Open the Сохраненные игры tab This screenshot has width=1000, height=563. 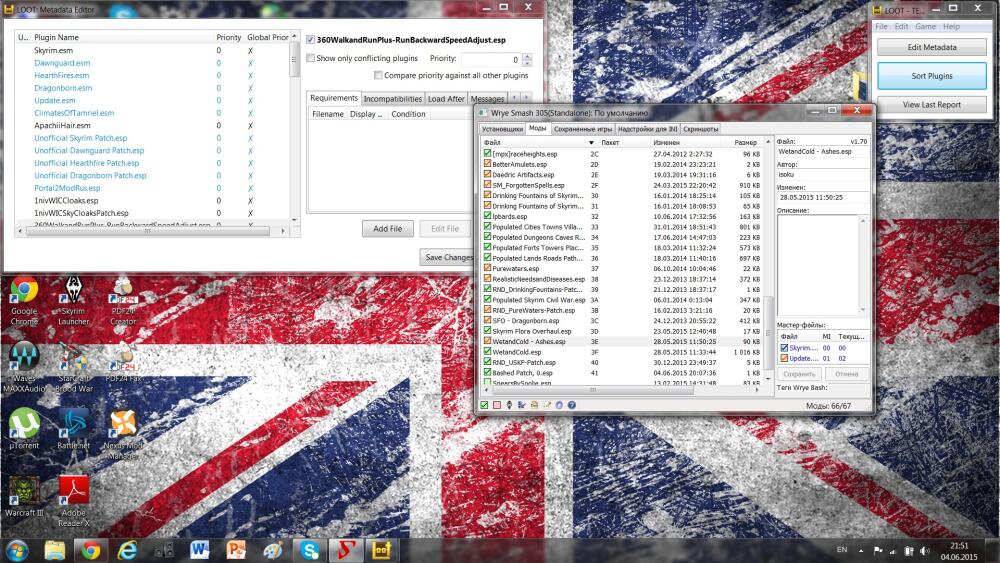(582, 129)
